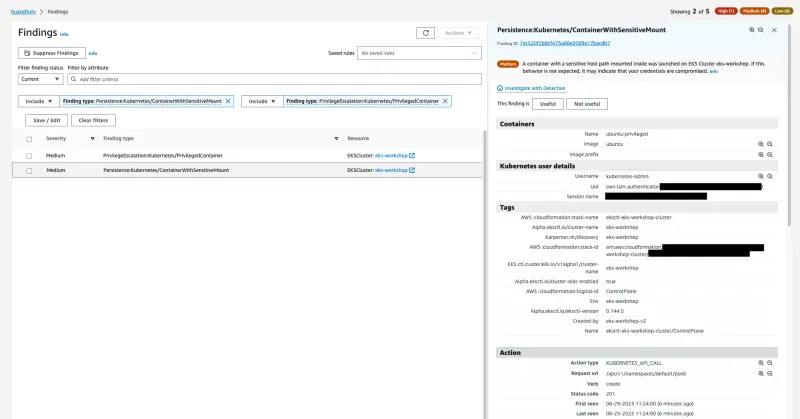Close the finding details panel
The height and width of the screenshot is (419, 800).
coord(774,30)
